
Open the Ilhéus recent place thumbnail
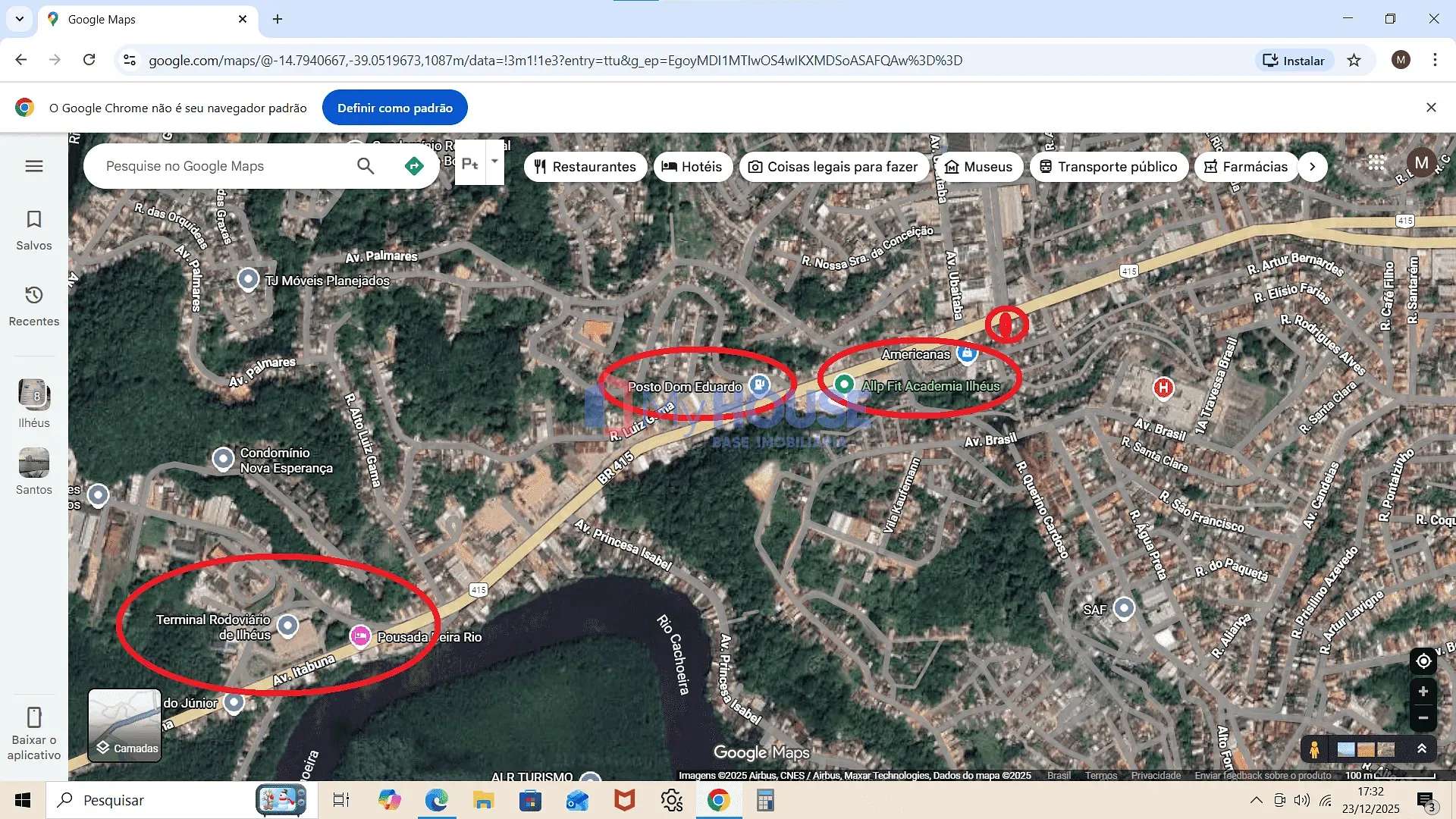pyautogui.click(x=34, y=395)
